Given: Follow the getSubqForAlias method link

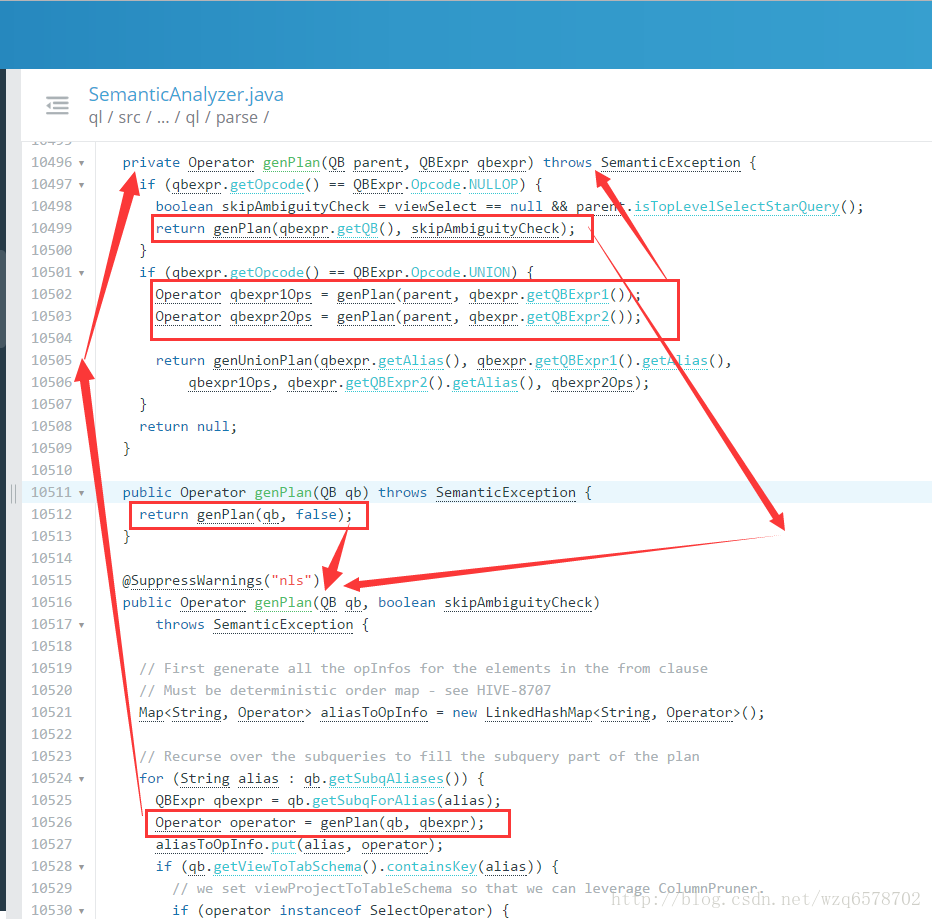Looking at the screenshot, I should click(374, 801).
